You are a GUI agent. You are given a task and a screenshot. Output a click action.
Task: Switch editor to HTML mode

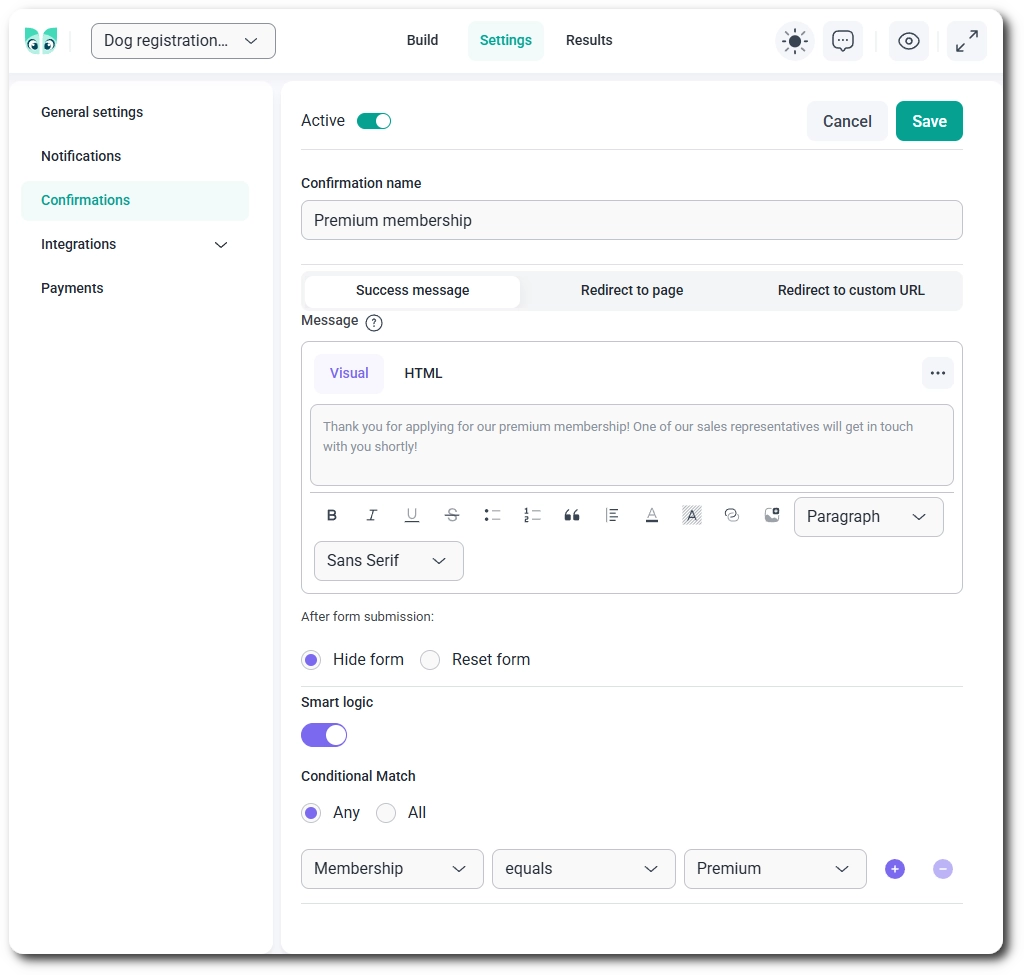[423, 374]
